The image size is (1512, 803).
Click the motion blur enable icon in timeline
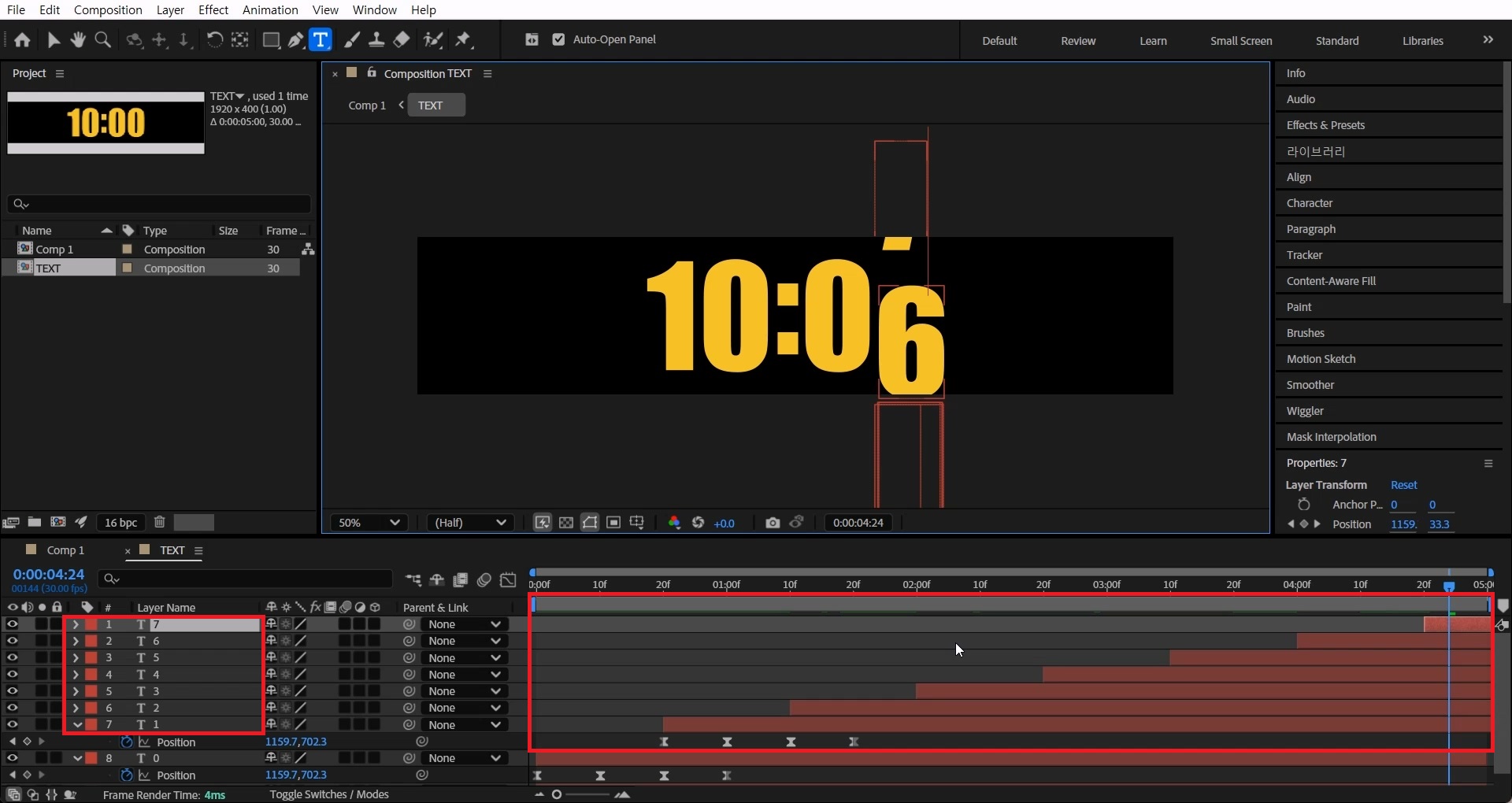pyautogui.click(x=484, y=580)
